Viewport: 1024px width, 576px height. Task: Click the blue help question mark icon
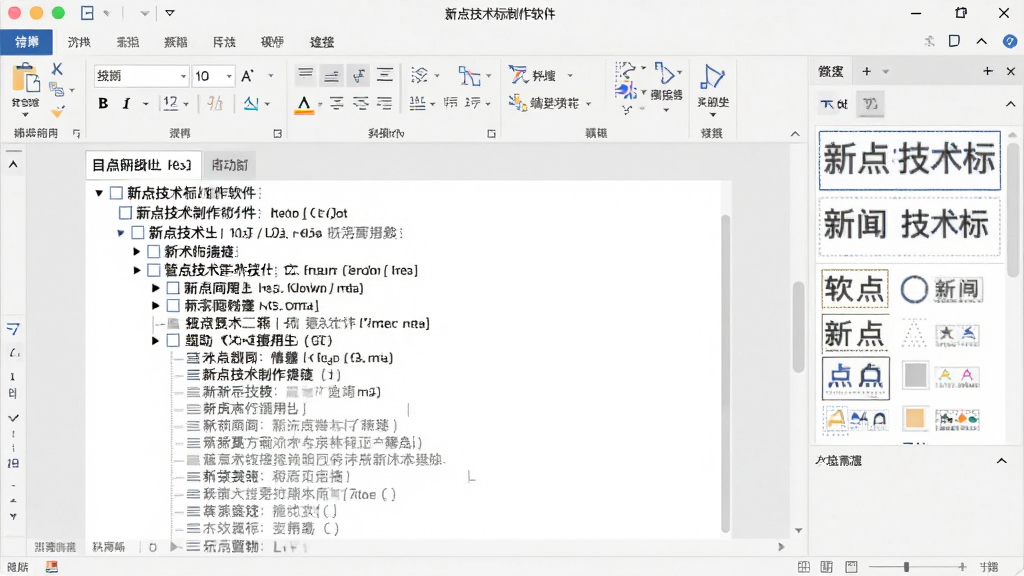point(1010,41)
